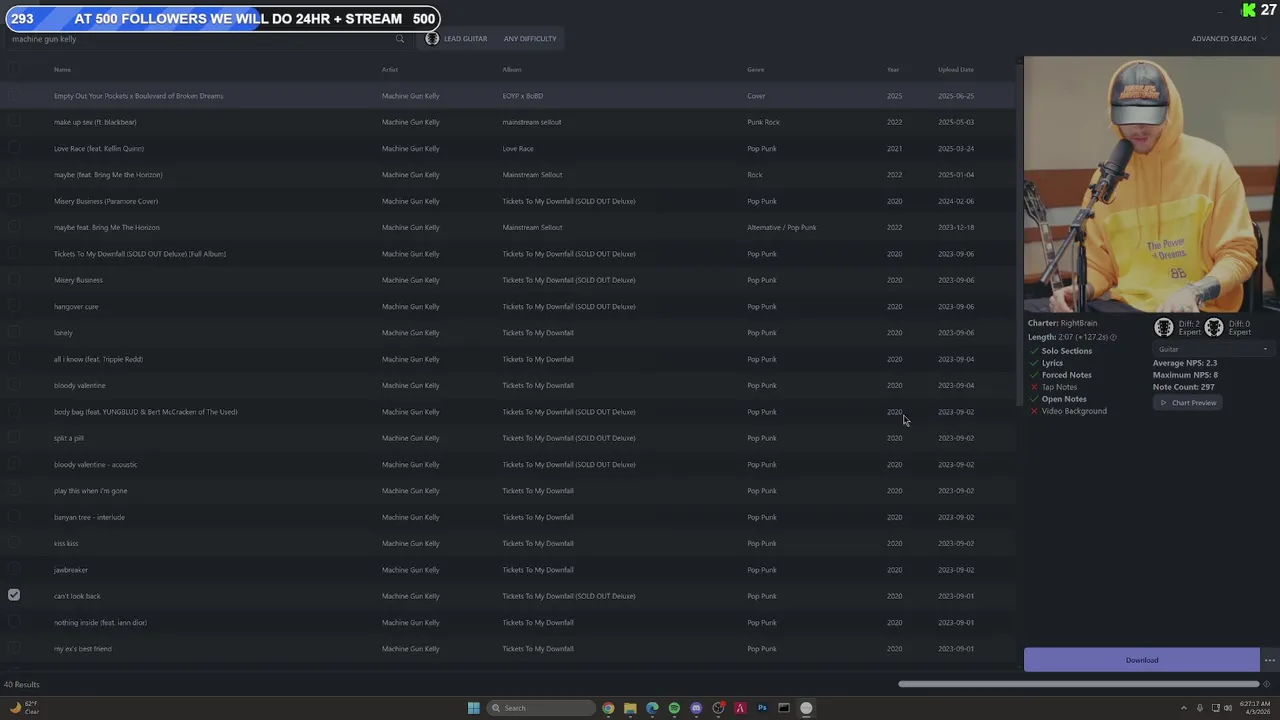Open the weather widget in taskbar

pos(23,708)
